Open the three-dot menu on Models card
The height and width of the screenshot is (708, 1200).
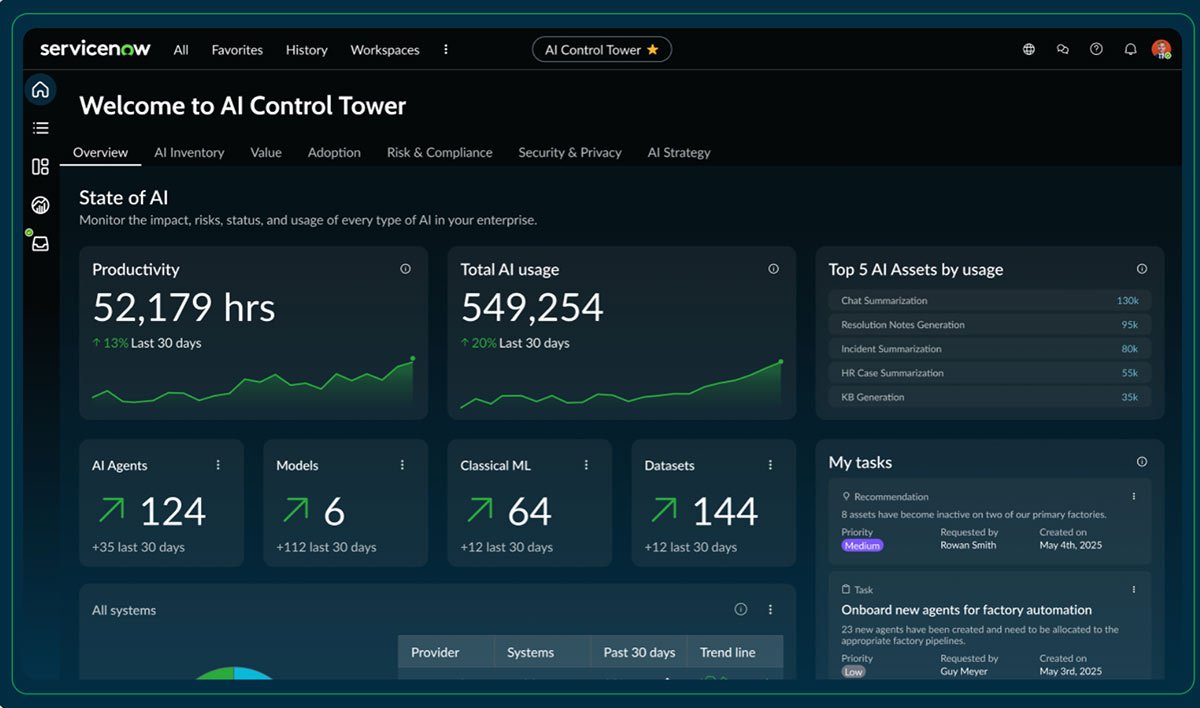point(402,465)
